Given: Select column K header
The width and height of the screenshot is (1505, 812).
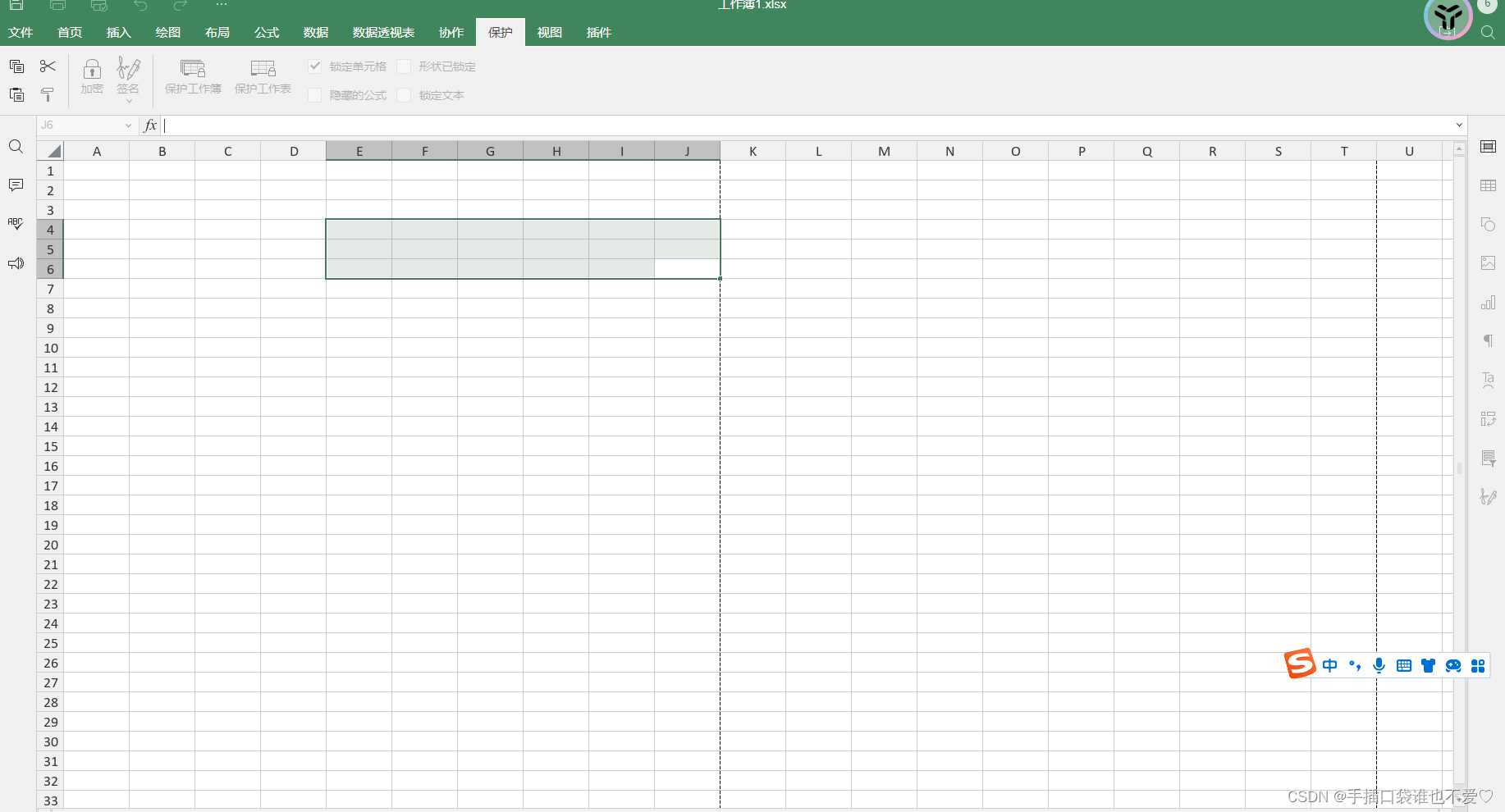Looking at the screenshot, I should click(752, 151).
